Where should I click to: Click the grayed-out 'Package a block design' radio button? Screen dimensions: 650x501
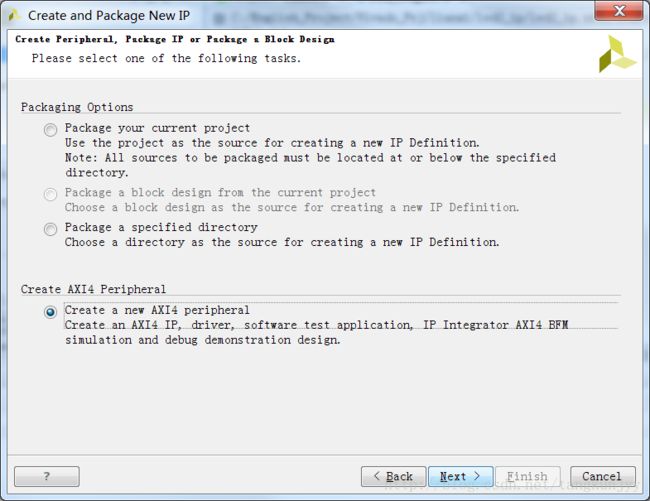(x=51, y=194)
